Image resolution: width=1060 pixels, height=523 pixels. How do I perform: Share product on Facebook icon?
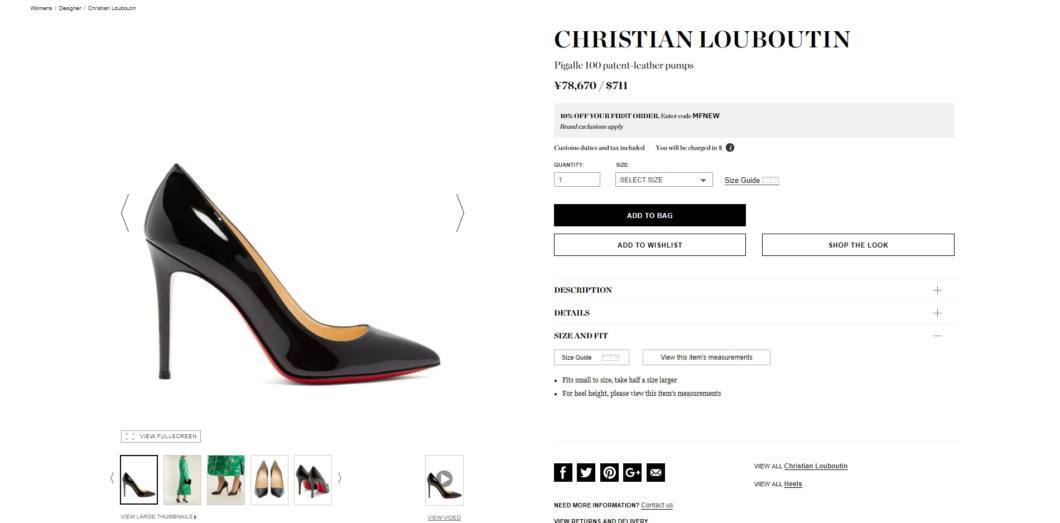[x=563, y=472]
